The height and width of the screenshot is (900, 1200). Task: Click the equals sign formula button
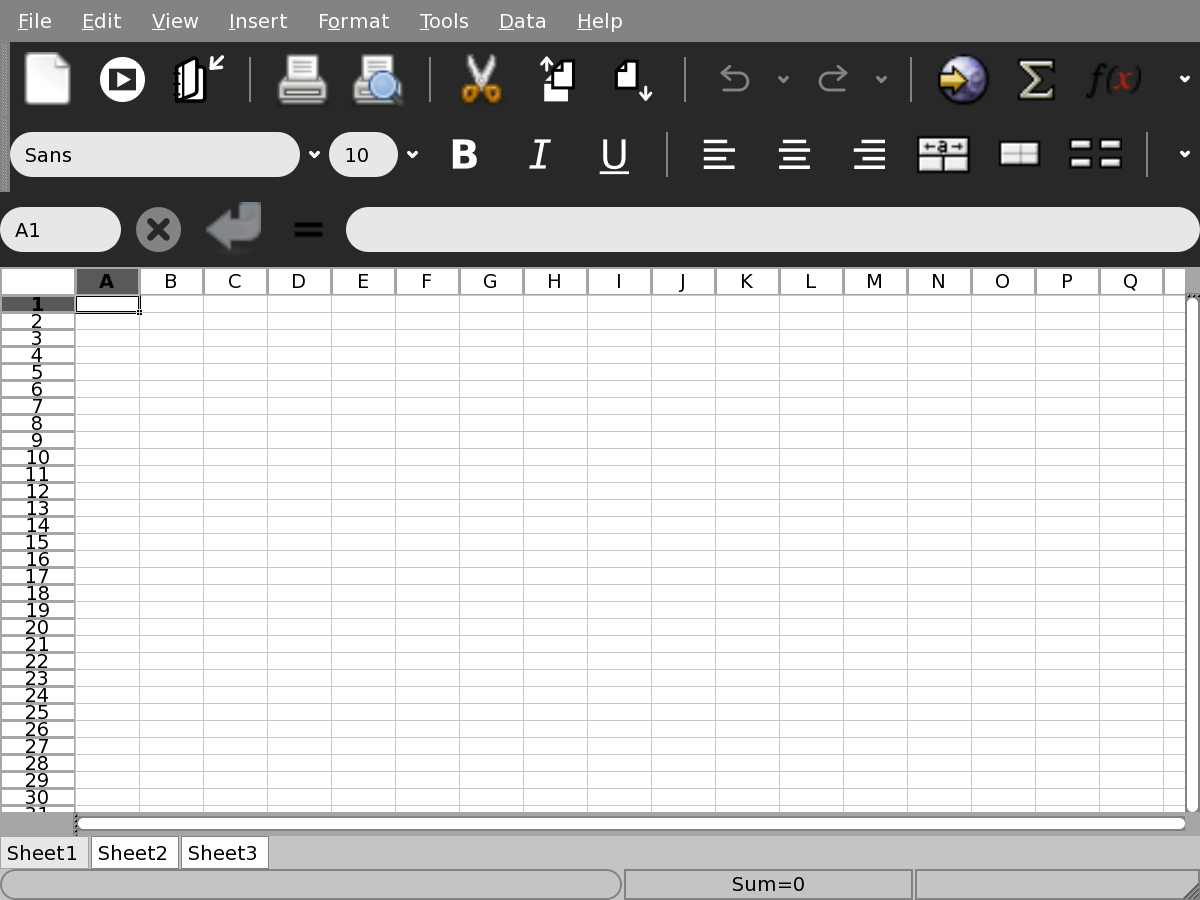tap(308, 230)
